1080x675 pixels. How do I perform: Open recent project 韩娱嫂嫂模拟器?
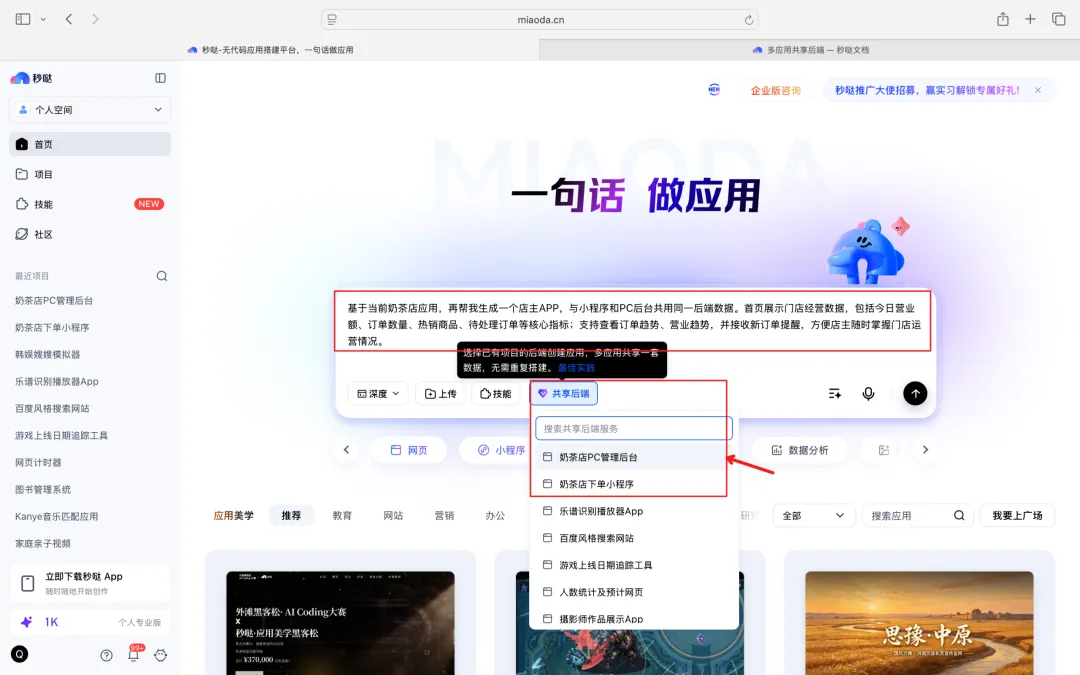coord(48,354)
